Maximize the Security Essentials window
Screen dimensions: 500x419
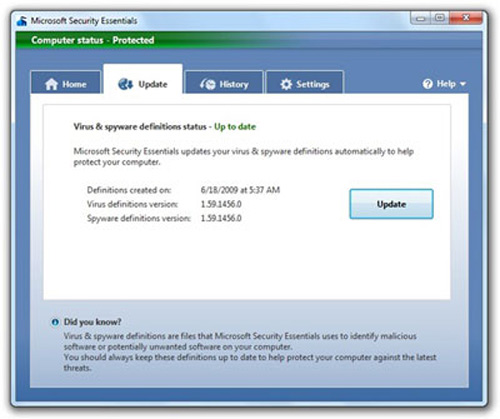[x=440, y=18]
